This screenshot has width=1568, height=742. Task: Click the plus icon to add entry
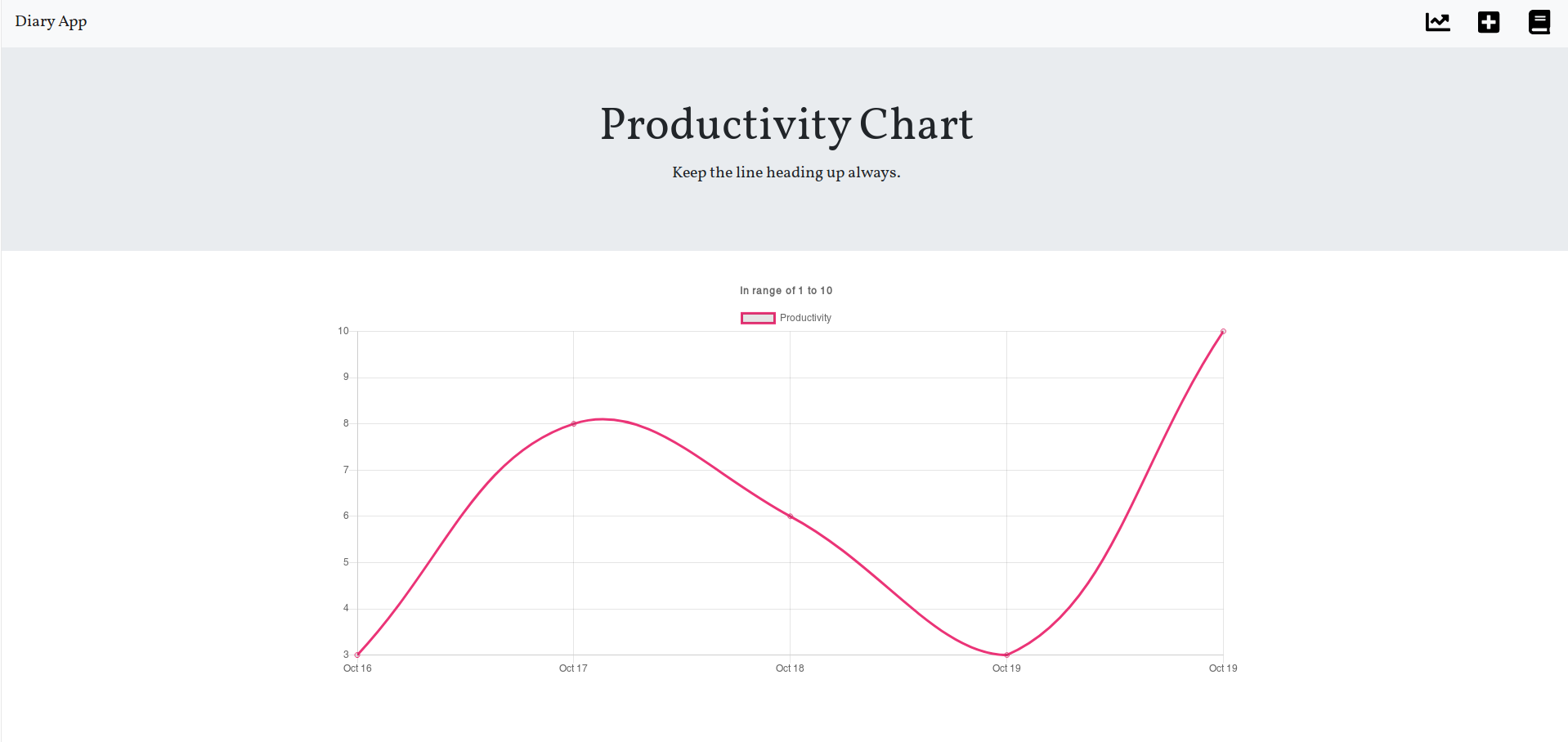tap(1488, 22)
